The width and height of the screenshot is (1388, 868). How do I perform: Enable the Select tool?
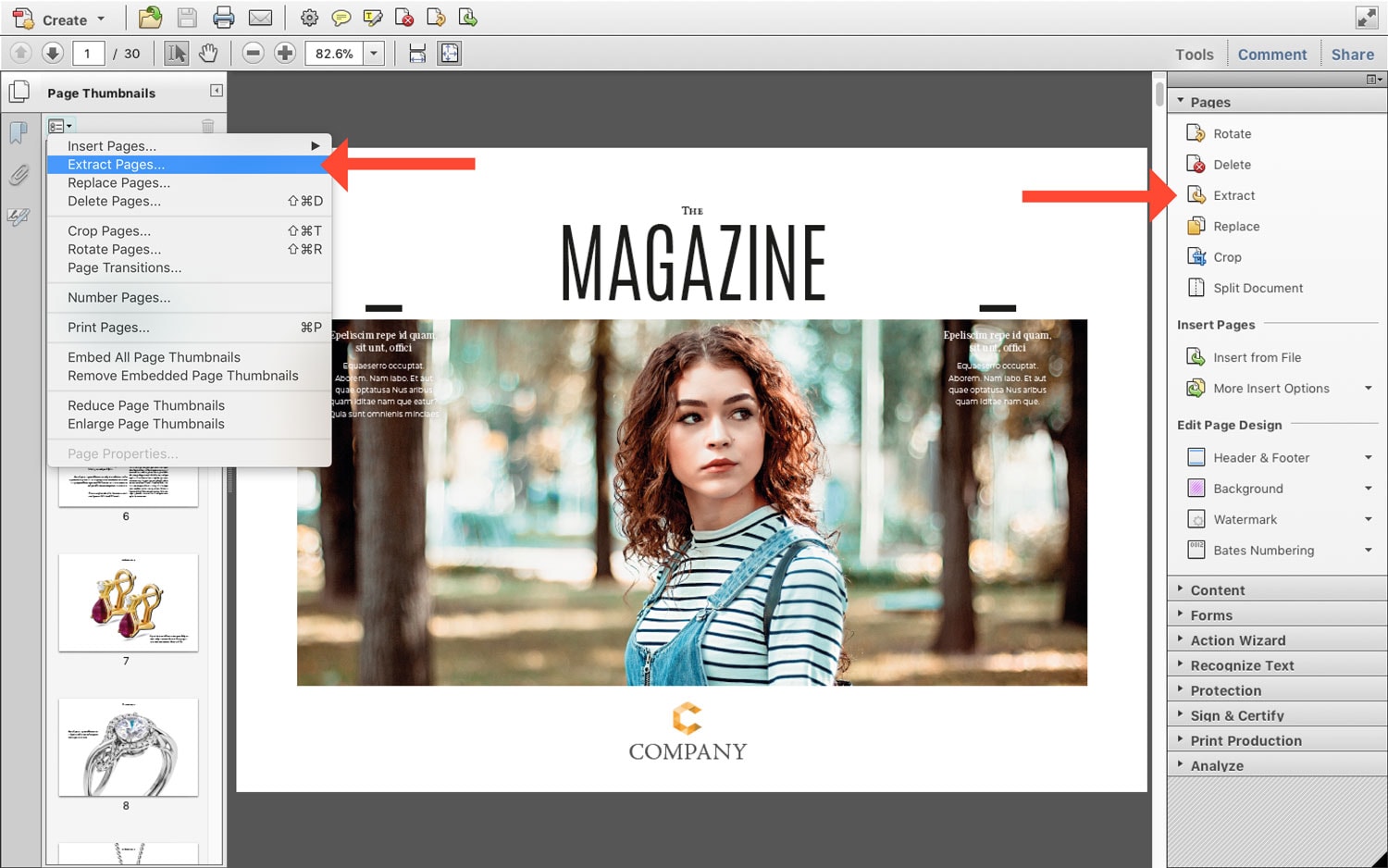(174, 53)
